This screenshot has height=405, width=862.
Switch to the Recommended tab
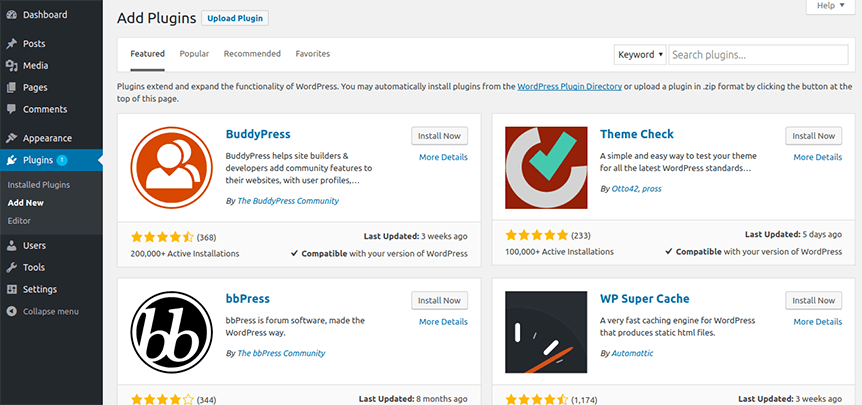point(252,54)
